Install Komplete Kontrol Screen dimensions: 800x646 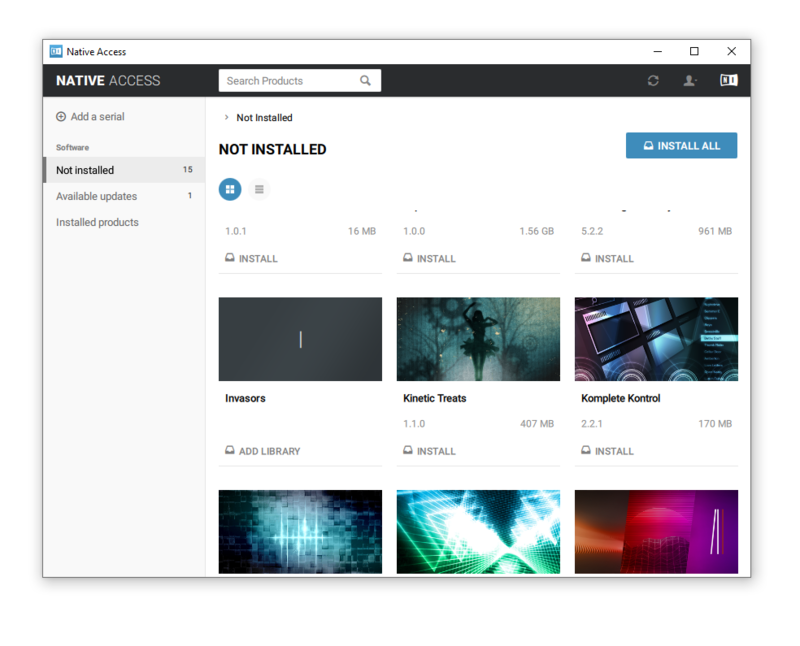tap(608, 451)
